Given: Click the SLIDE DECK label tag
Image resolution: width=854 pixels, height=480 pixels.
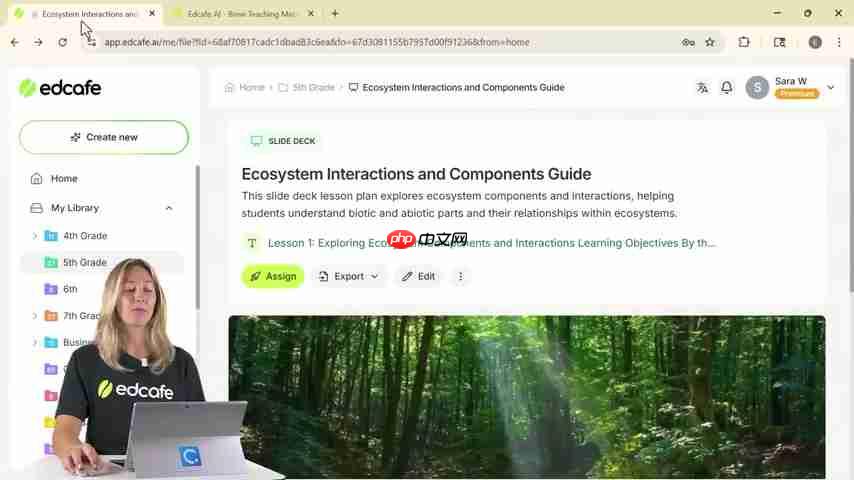Looking at the screenshot, I should [283, 141].
